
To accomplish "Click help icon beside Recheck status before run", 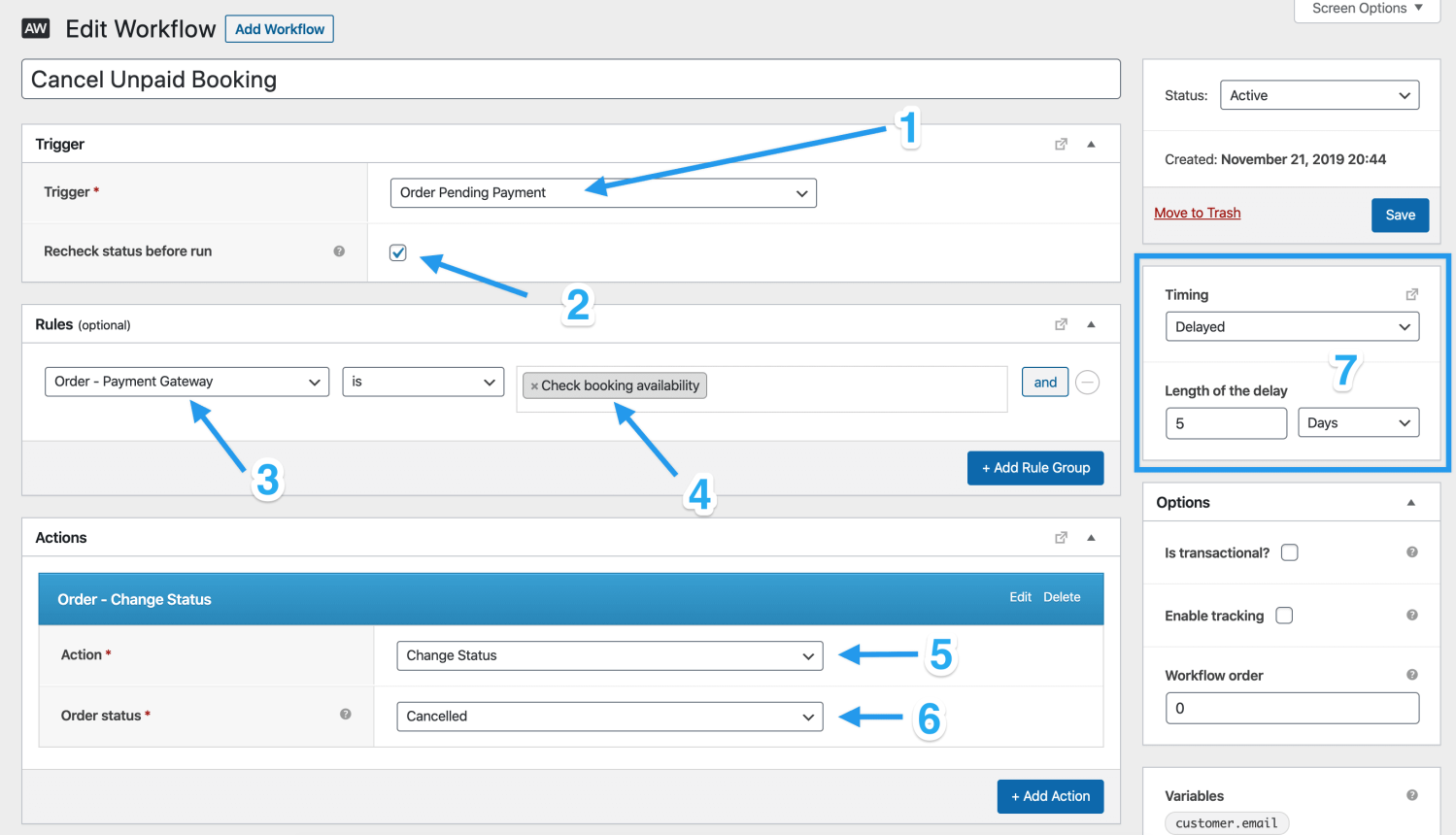I will click(x=338, y=250).
